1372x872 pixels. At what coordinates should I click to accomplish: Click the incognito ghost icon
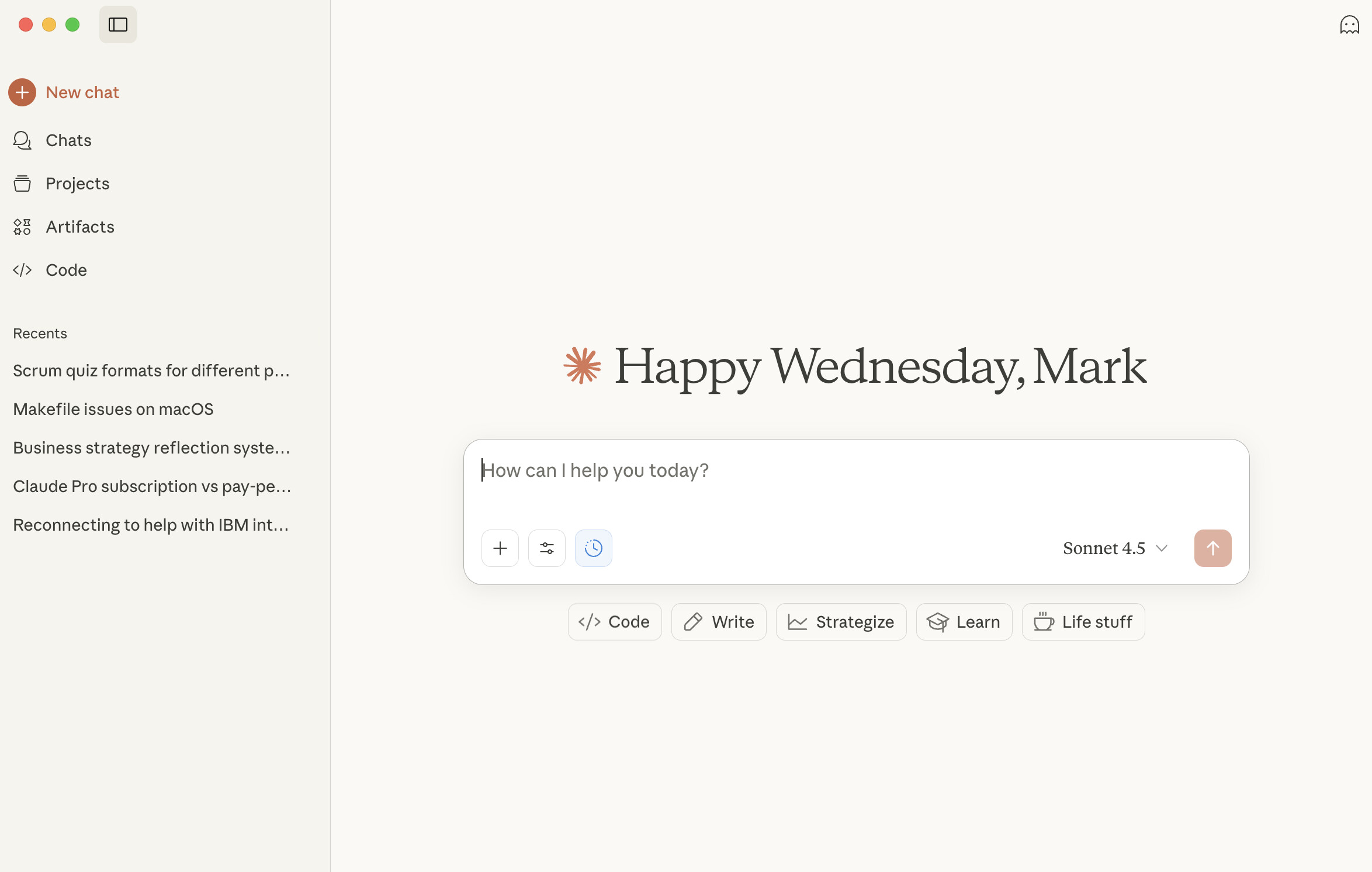pos(1349,25)
